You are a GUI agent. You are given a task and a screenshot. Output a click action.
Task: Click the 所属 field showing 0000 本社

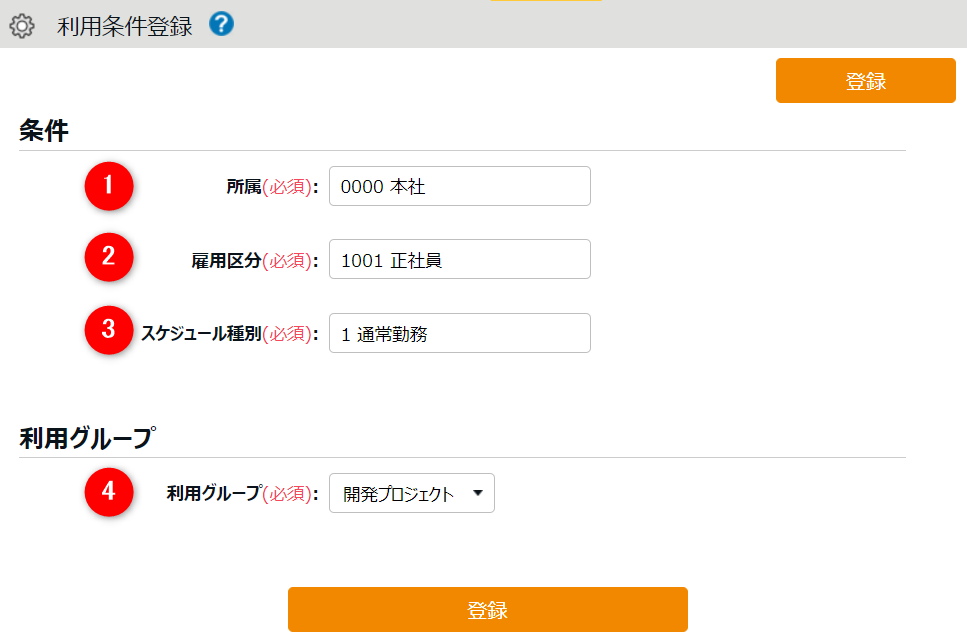(x=459, y=186)
